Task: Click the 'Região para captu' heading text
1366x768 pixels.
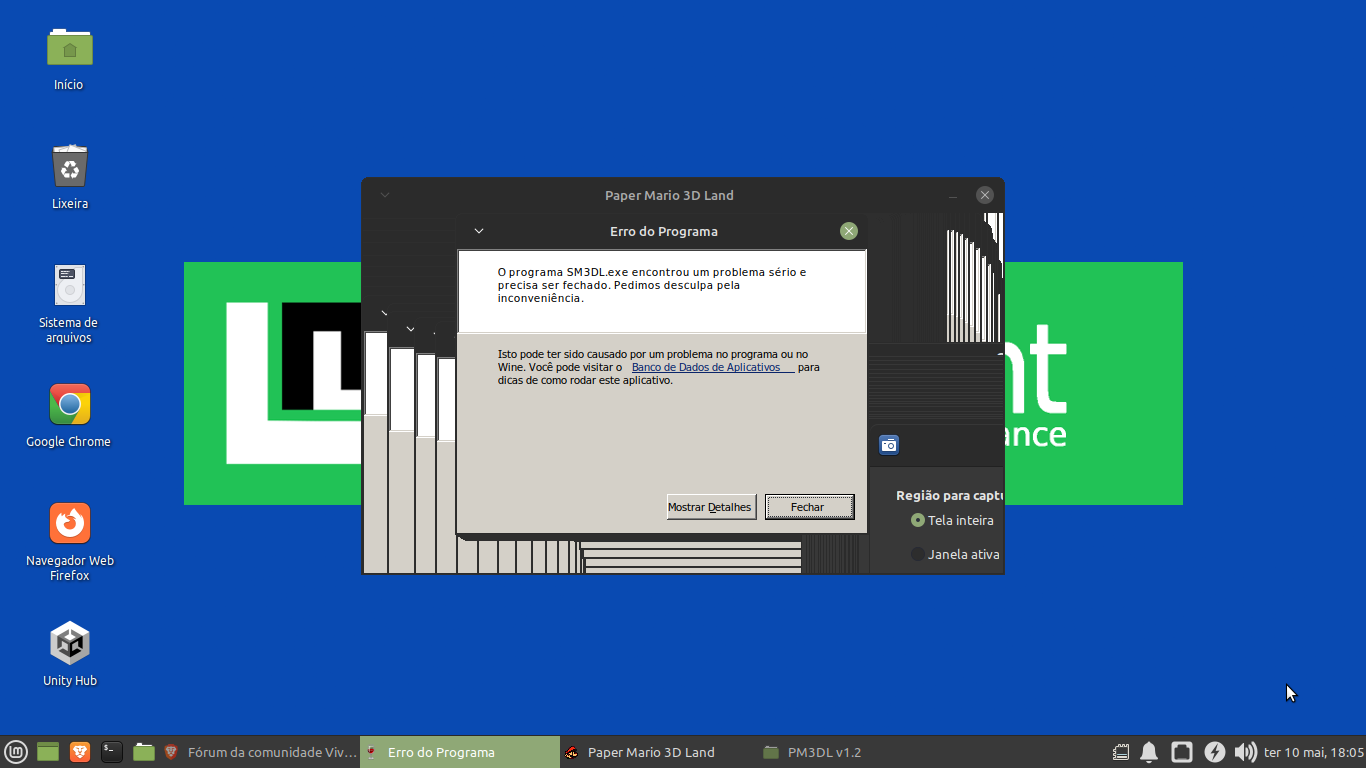Action: coord(950,495)
